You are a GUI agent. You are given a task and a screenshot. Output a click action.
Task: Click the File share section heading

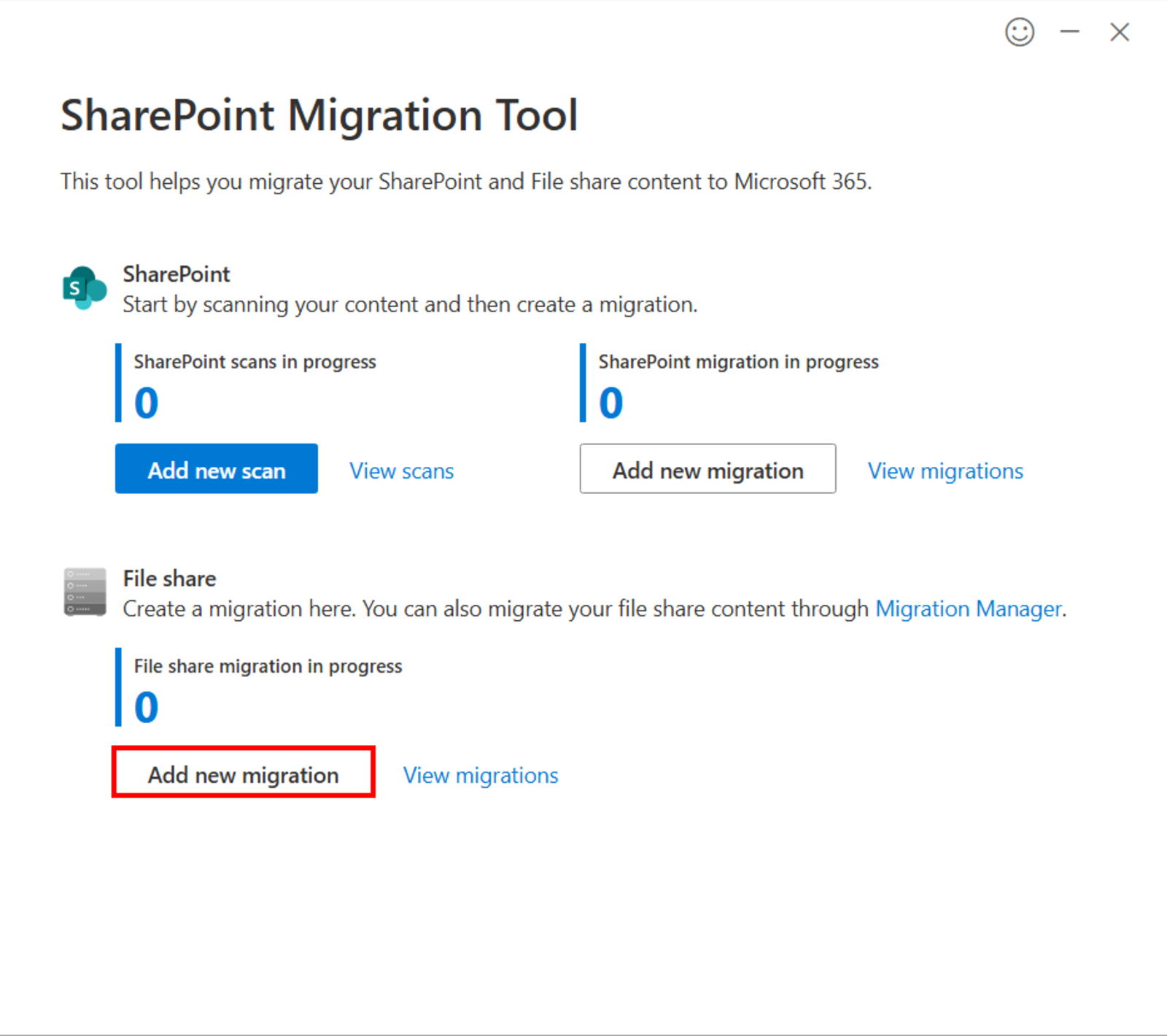click(168, 578)
